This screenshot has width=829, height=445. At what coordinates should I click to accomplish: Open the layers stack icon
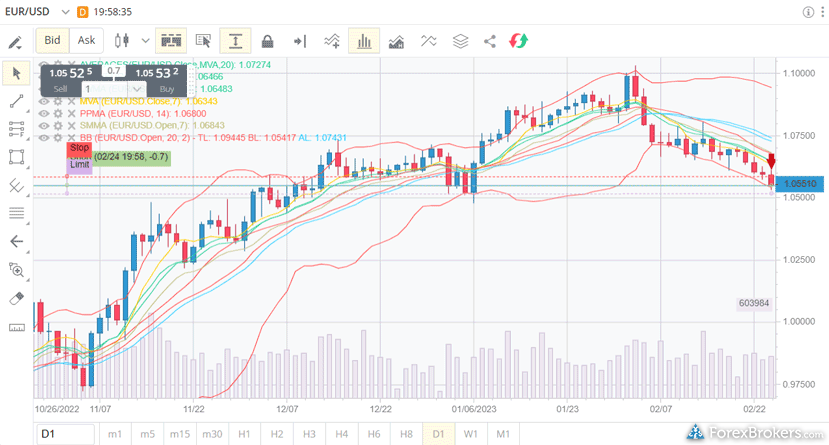click(459, 41)
